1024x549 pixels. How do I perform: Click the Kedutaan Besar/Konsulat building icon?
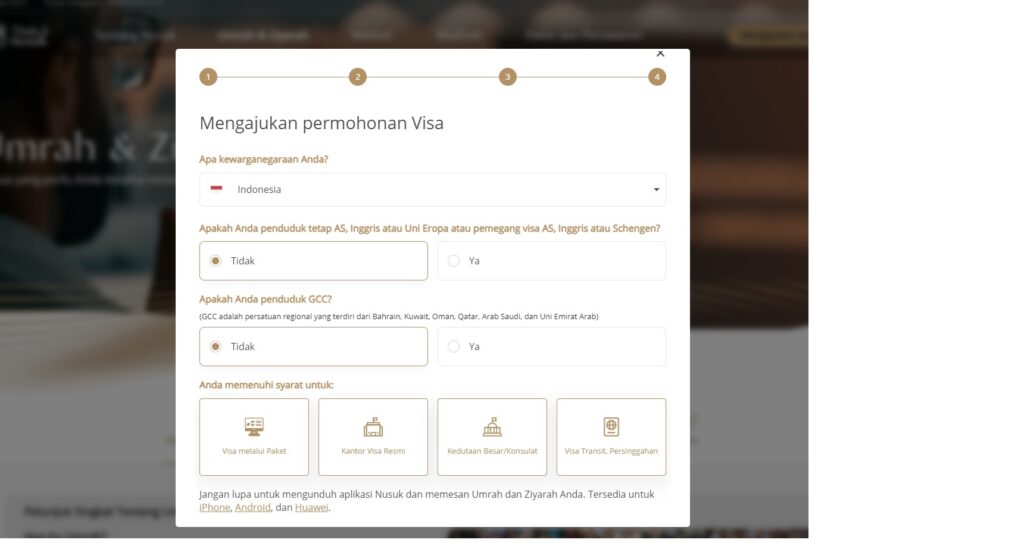(x=492, y=427)
